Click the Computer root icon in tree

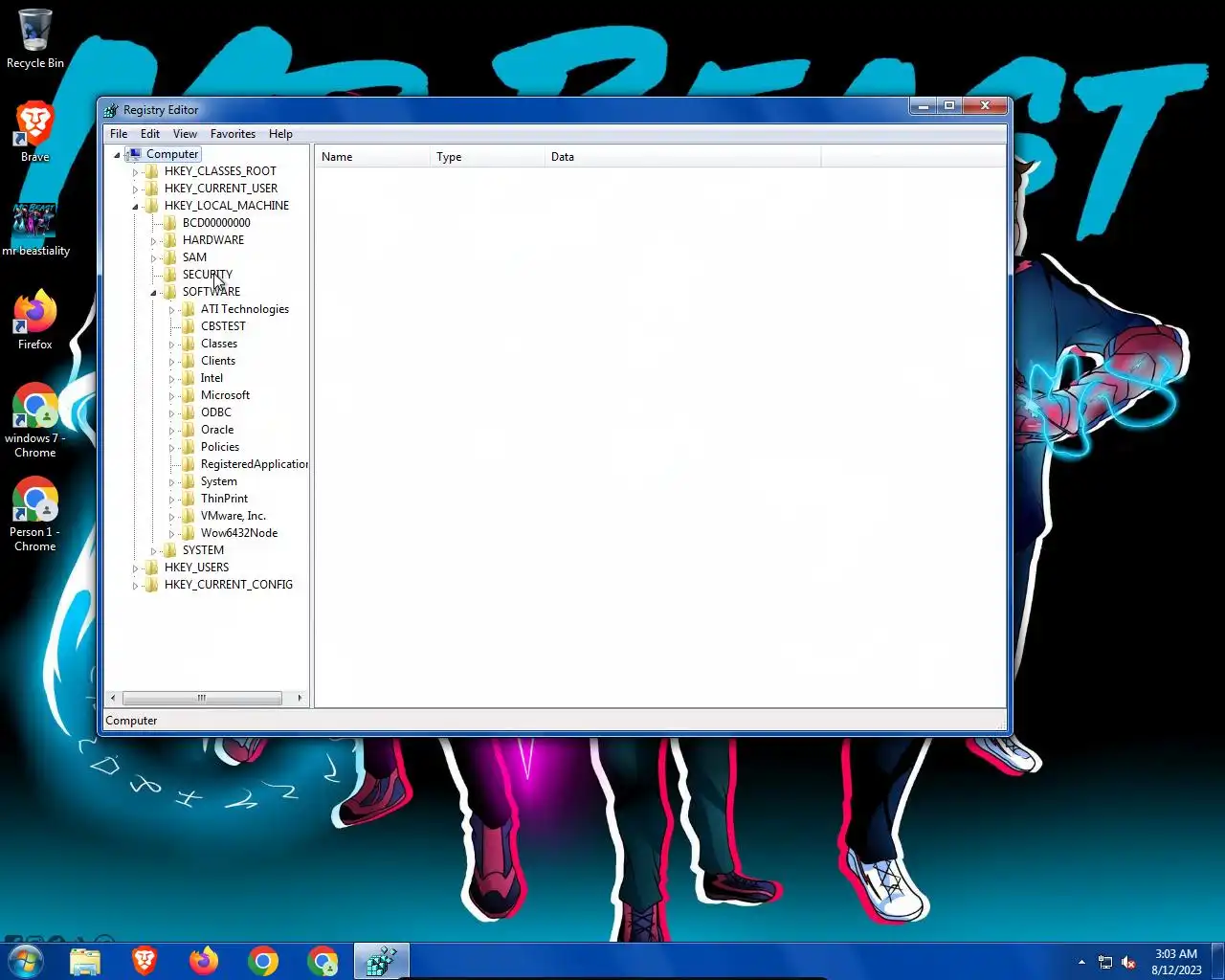(135, 154)
